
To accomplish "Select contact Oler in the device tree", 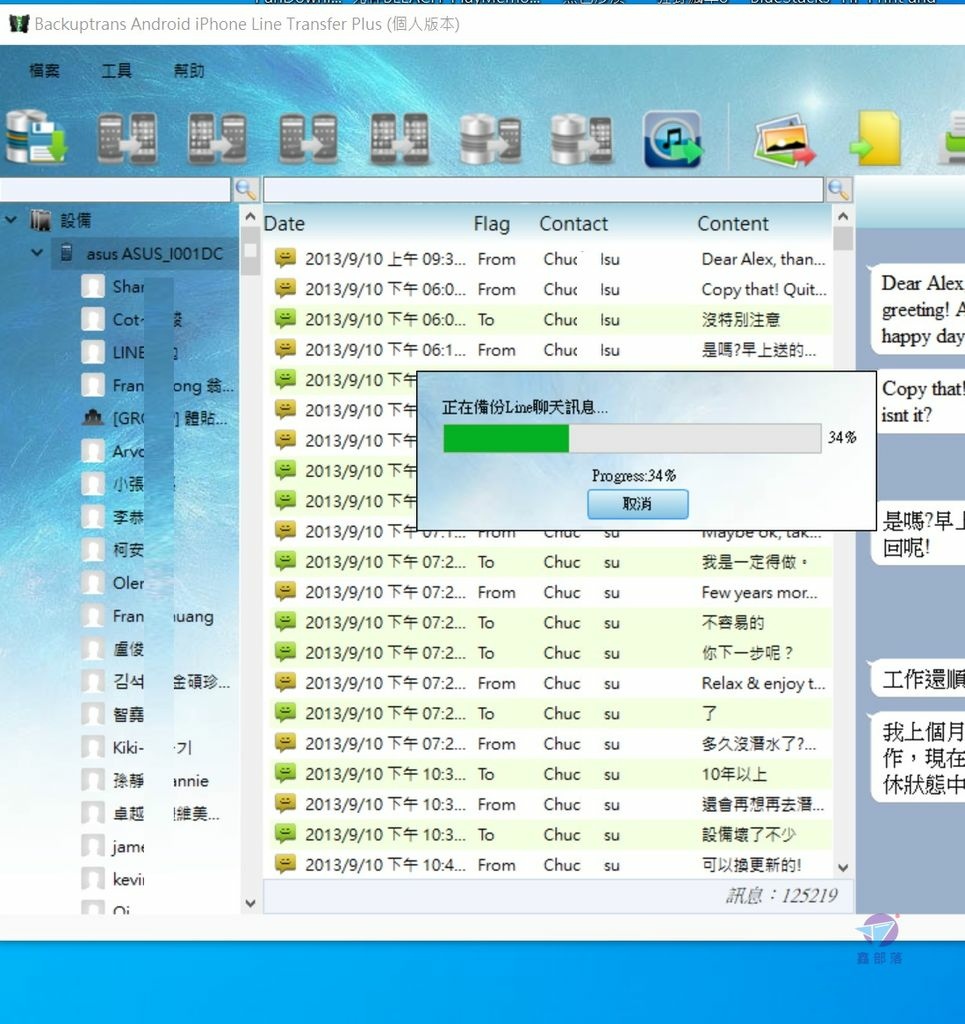I will pos(128,583).
